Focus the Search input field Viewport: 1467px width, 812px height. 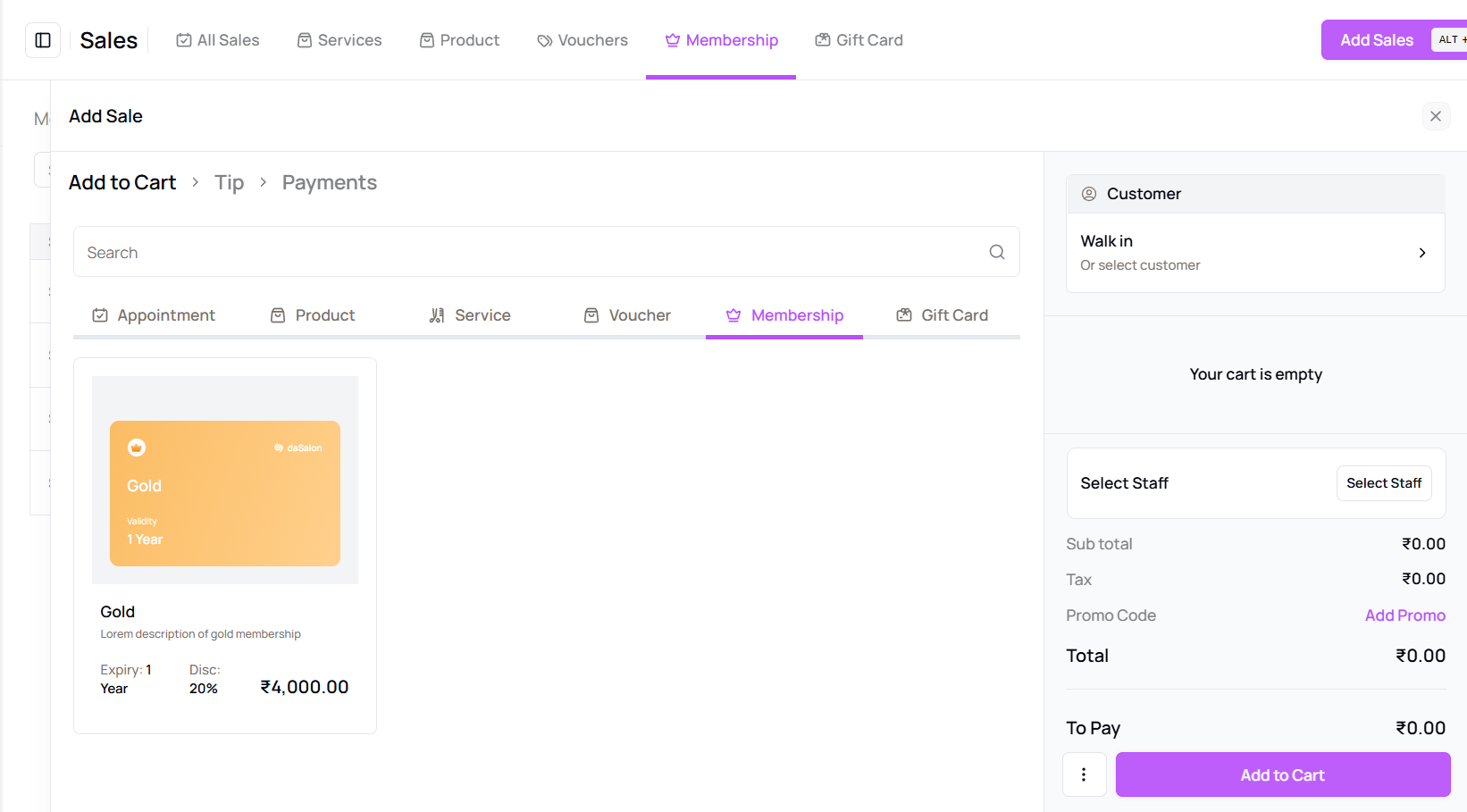[547, 252]
